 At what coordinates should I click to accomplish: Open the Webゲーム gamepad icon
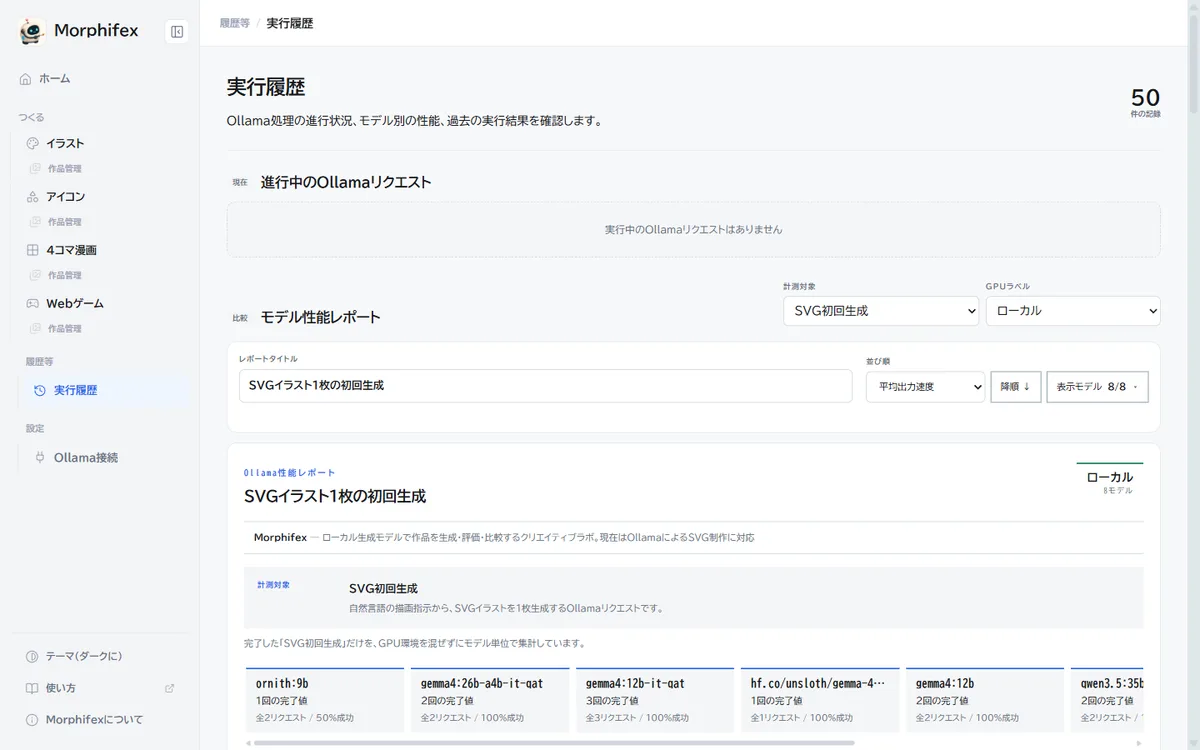click(33, 303)
